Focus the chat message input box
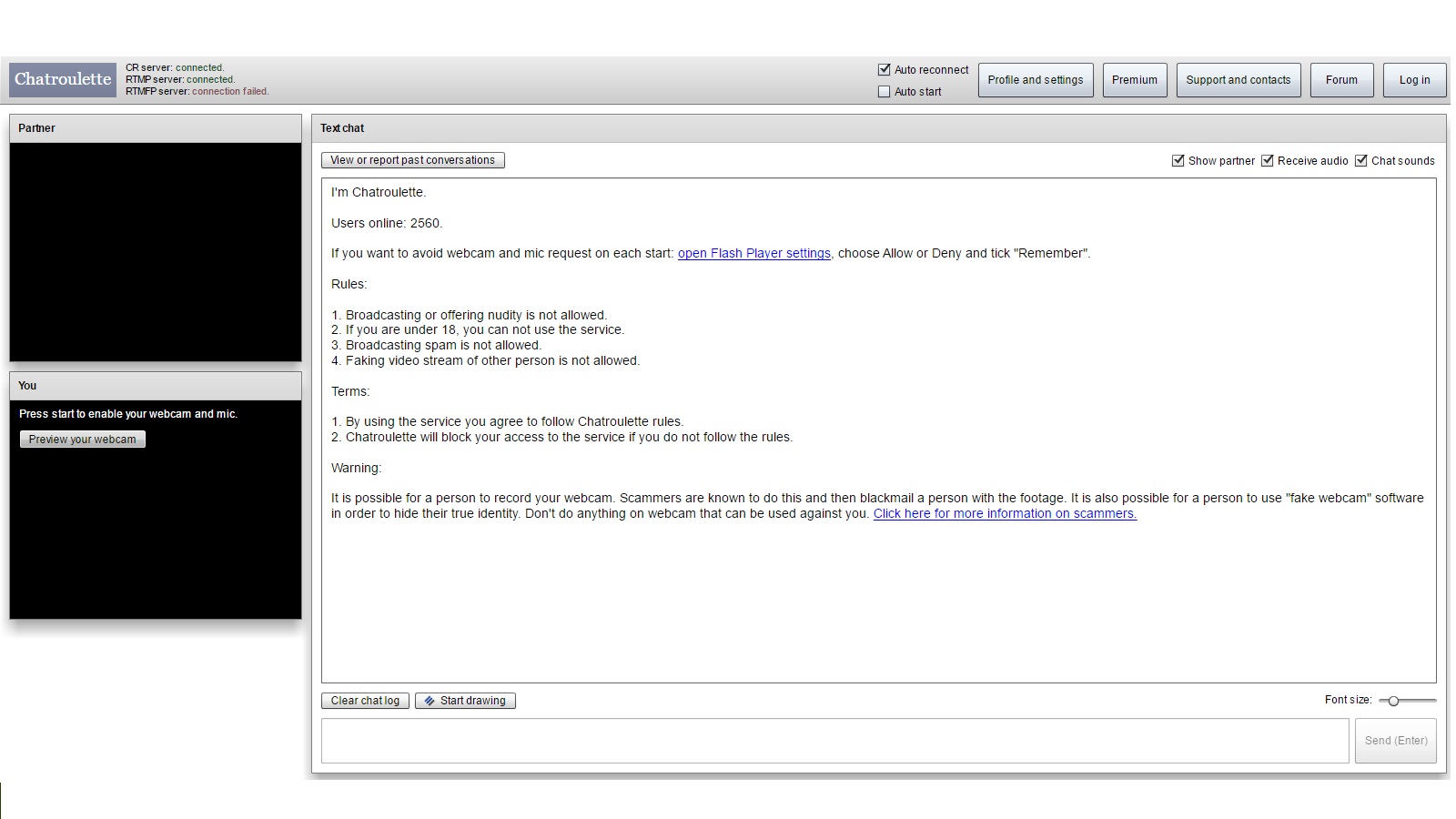The image size is (1456, 819). coord(834,741)
